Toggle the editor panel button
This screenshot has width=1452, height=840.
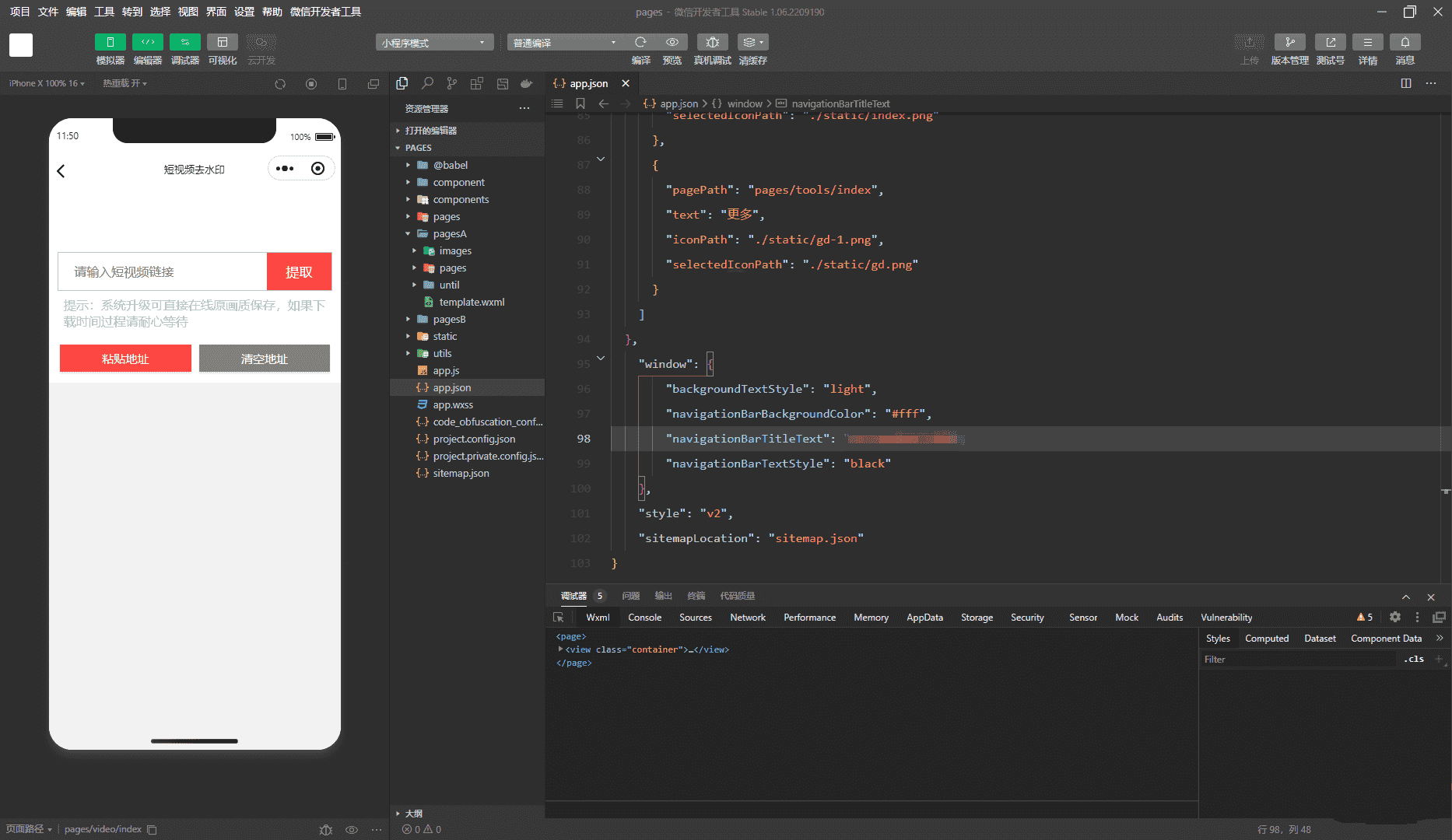[147, 43]
